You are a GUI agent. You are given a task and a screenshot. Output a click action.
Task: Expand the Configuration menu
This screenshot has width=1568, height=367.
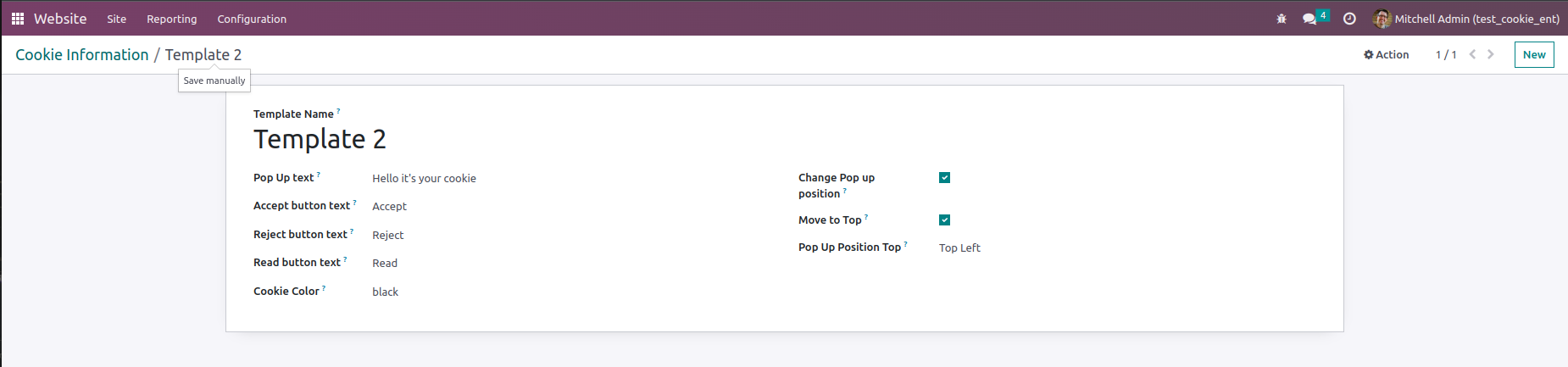[x=252, y=19]
